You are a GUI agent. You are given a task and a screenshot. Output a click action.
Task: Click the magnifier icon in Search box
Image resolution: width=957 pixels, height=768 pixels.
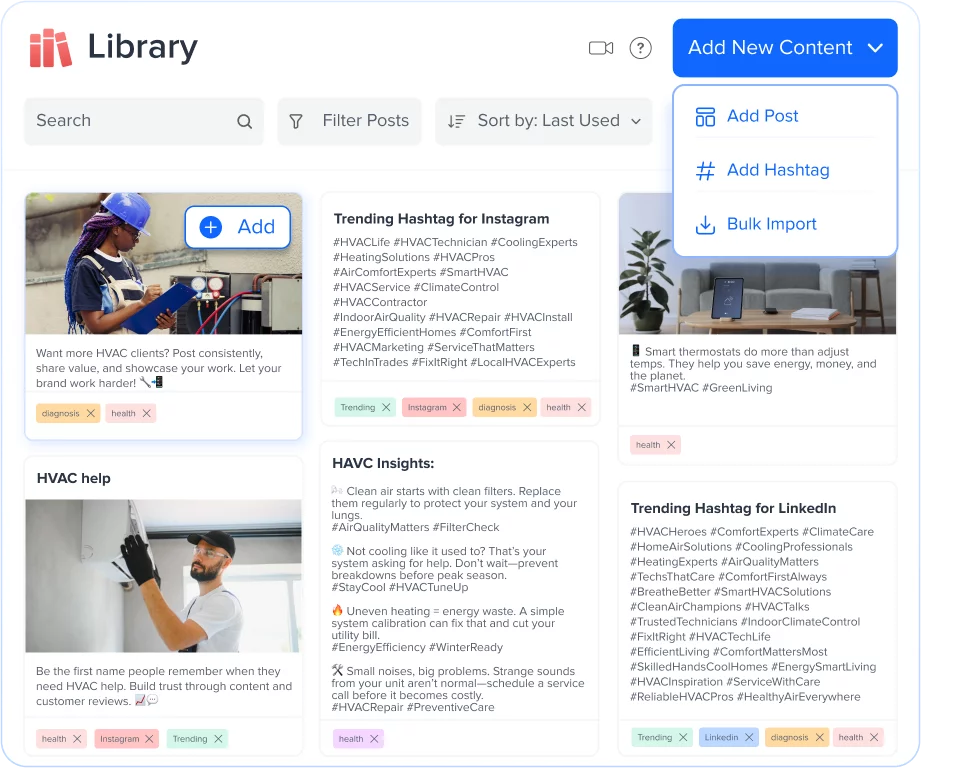point(244,121)
